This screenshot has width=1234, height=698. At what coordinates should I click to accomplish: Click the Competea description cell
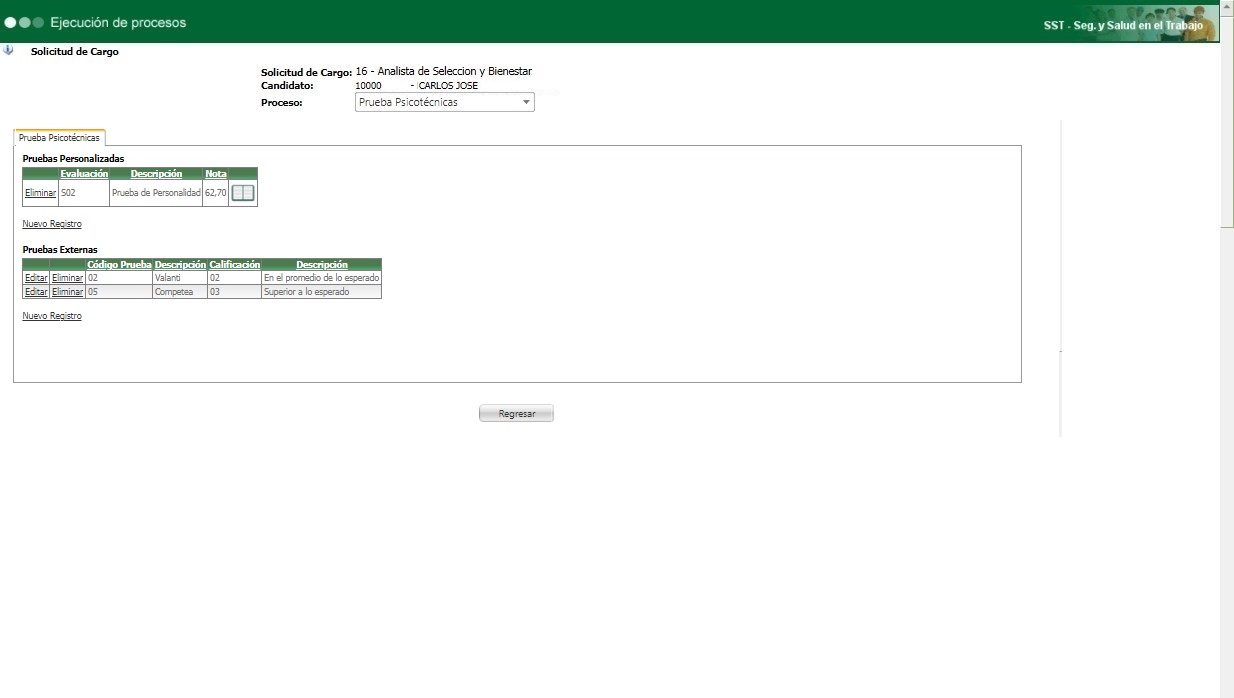180,292
